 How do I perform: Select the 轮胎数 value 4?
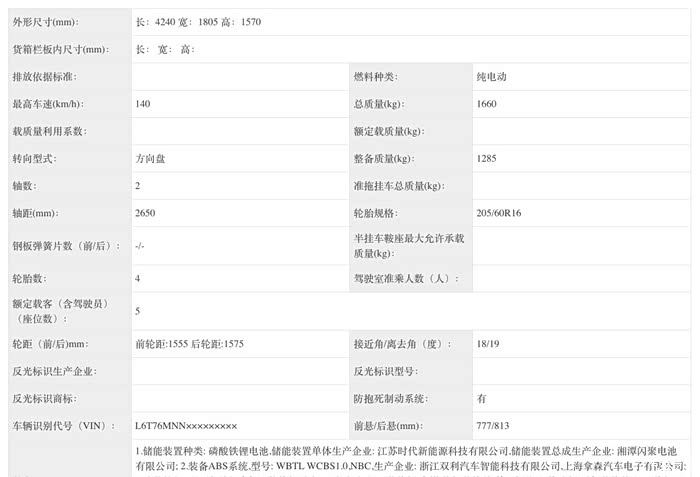(138, 278)
